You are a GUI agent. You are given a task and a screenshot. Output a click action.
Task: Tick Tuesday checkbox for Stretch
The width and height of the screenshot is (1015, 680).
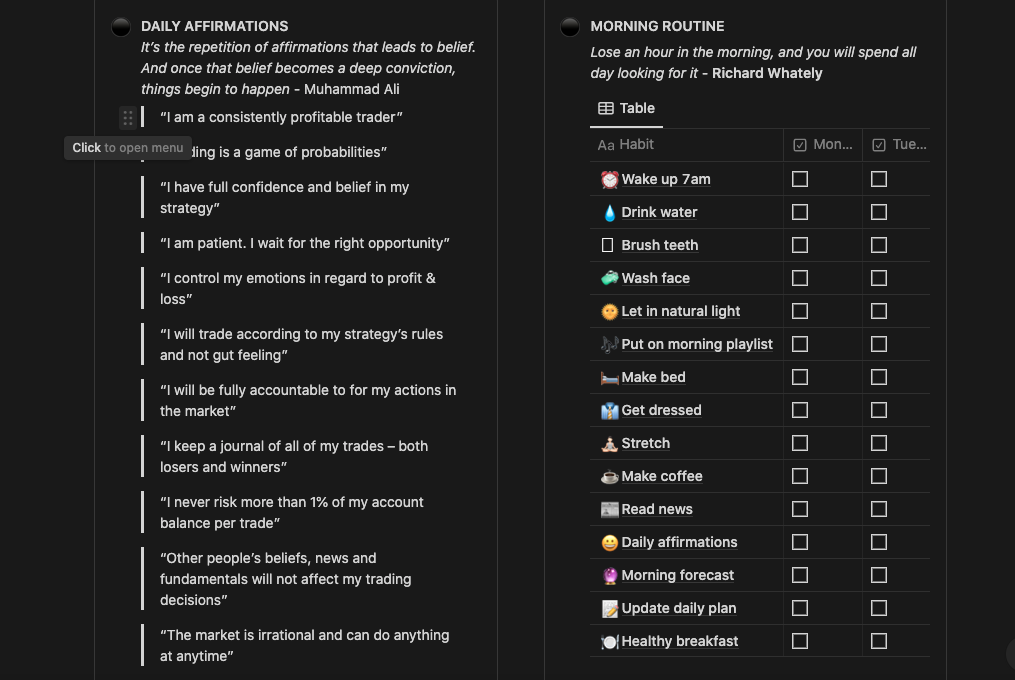pyautogui.click(x=879, y=444)
